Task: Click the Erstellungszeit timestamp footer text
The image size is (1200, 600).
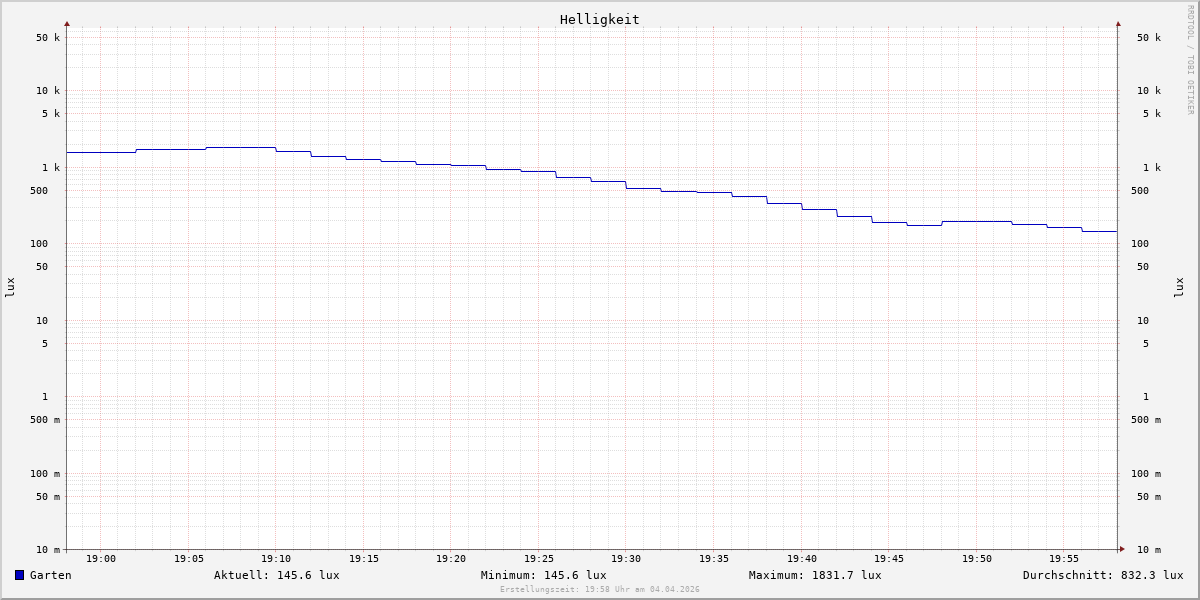Action: coord(600,590)
